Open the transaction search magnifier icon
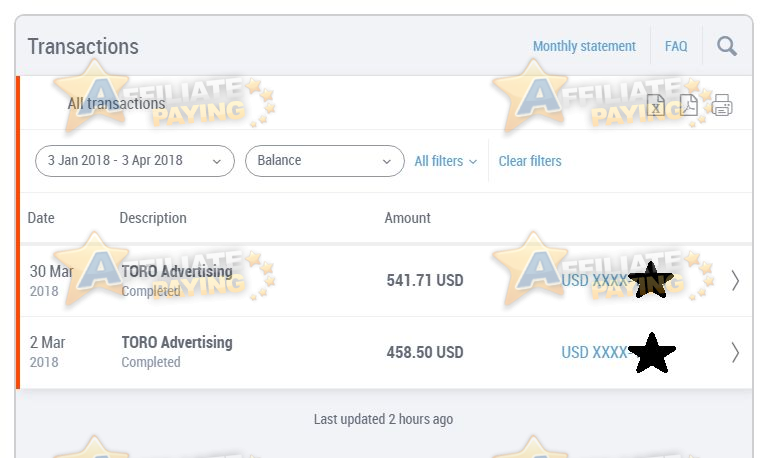This screenshot has height=458, width=760. click(x=727, y=46)
